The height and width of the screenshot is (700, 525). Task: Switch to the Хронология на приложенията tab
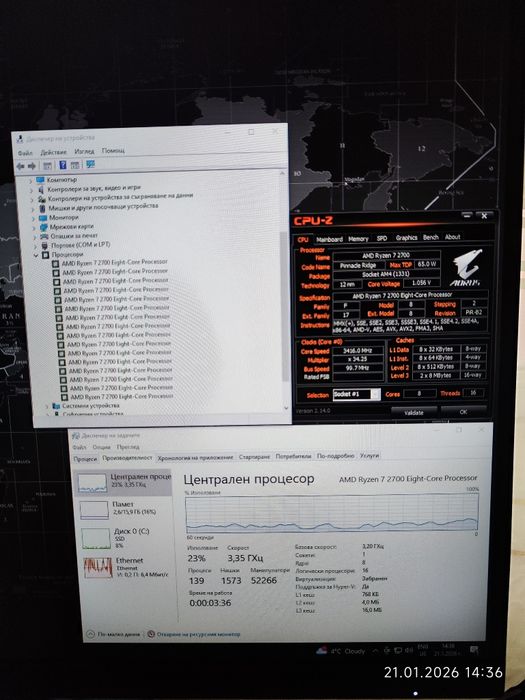click(195, 457)
